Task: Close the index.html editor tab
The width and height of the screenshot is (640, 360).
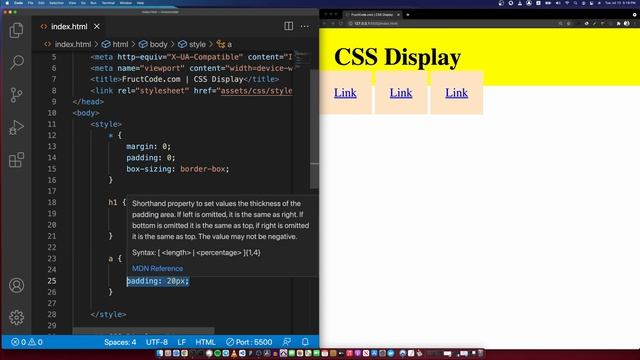Action: 97,27
